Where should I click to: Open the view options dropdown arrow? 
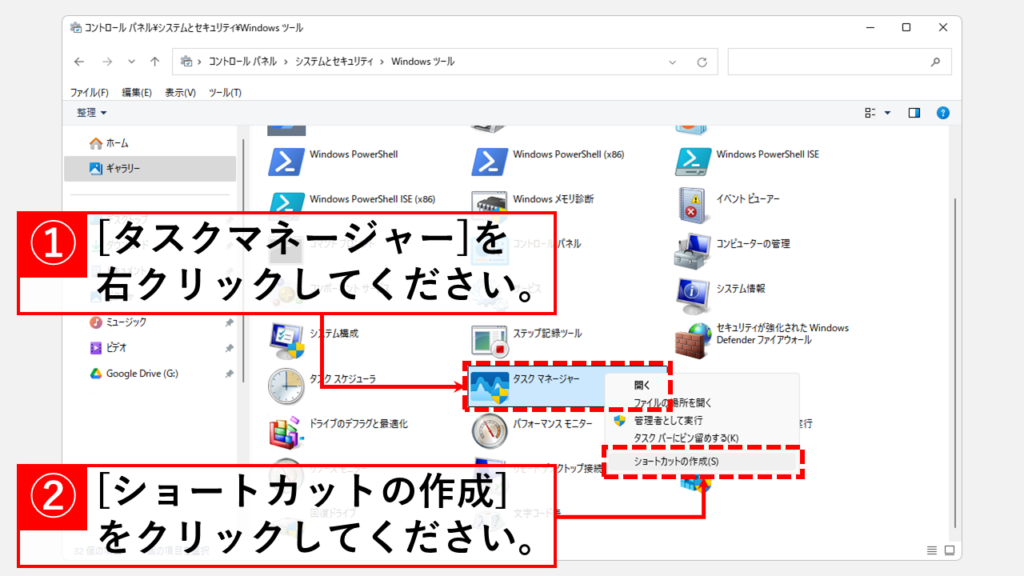(x=888, y=113)
